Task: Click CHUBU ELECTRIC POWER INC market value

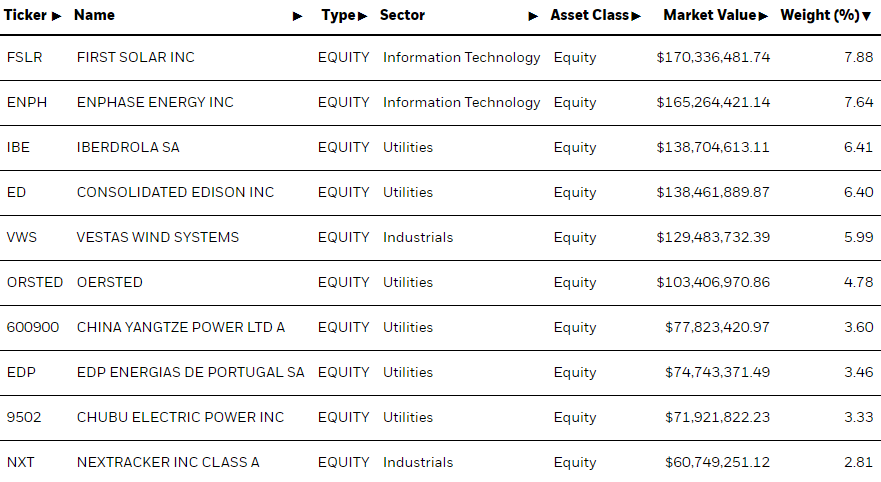Action: 717,417
